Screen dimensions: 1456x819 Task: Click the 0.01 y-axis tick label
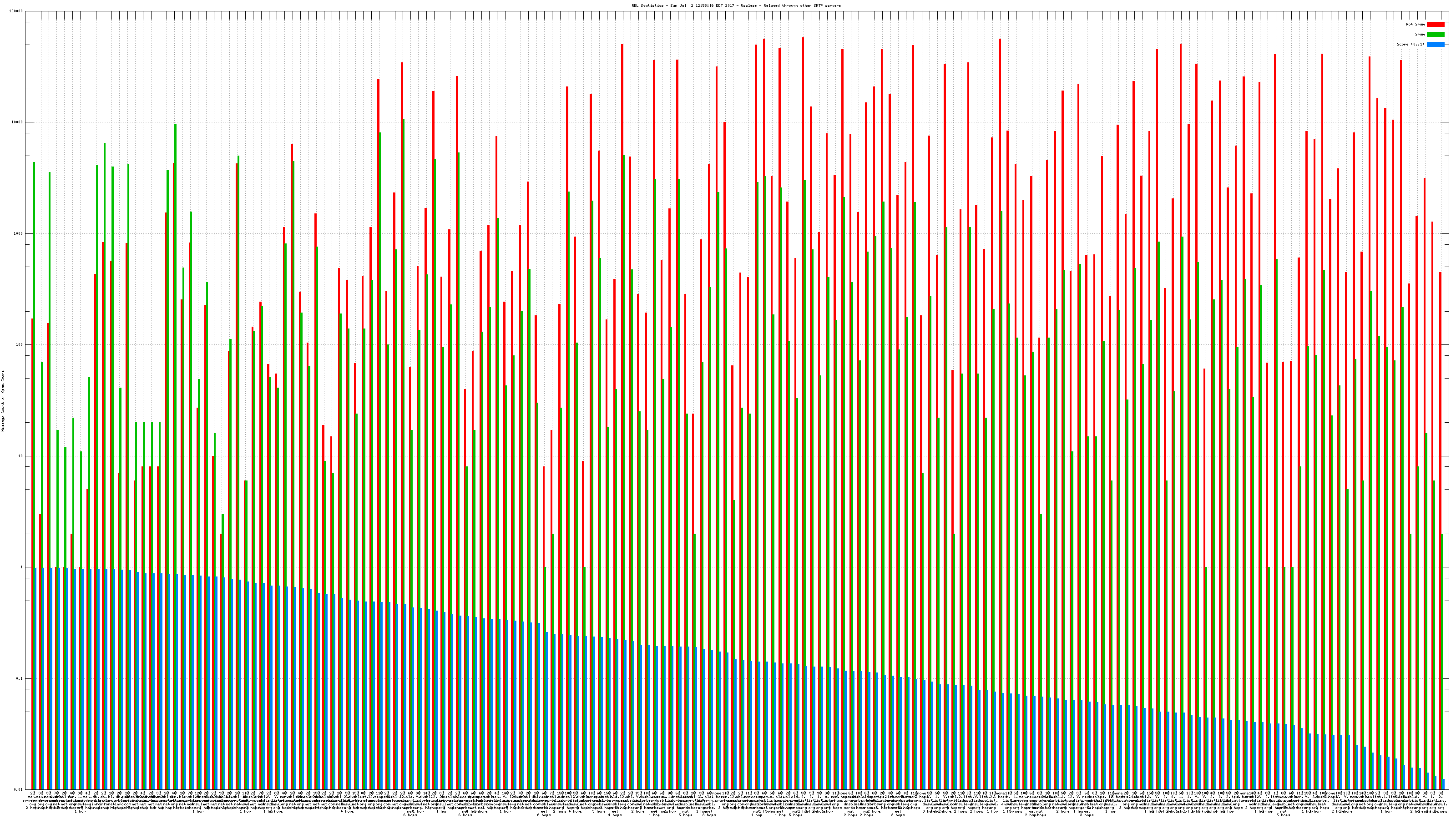click(19, 789)
